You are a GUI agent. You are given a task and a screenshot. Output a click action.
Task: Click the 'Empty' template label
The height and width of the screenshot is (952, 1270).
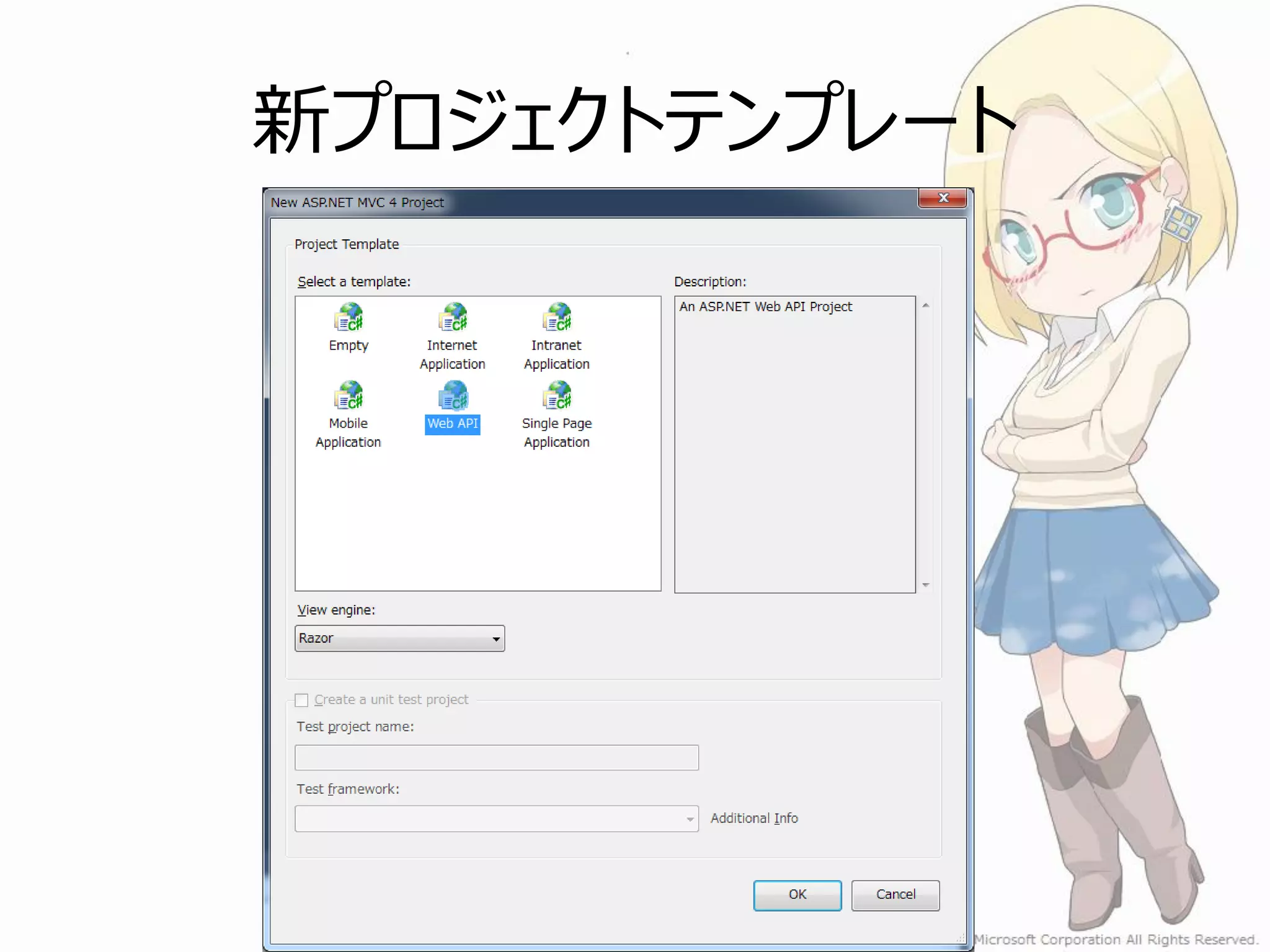coord(349,346)
